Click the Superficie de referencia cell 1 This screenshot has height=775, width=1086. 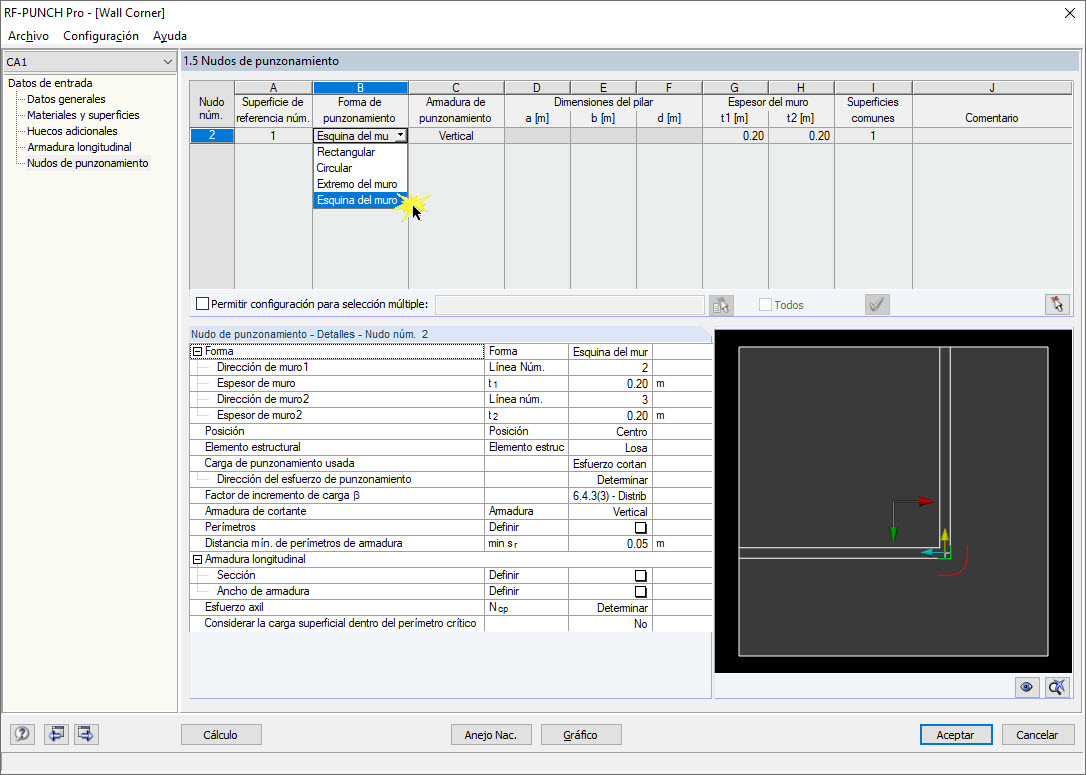274,136
